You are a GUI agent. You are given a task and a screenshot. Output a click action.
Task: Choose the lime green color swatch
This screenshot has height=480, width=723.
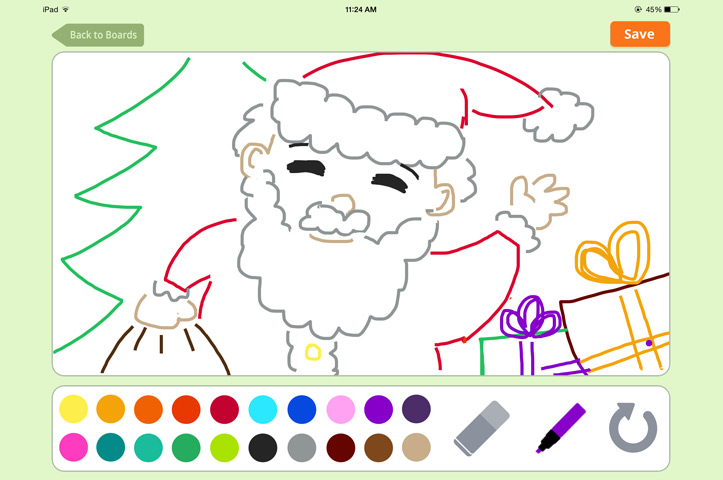click(x=225, y=447)
